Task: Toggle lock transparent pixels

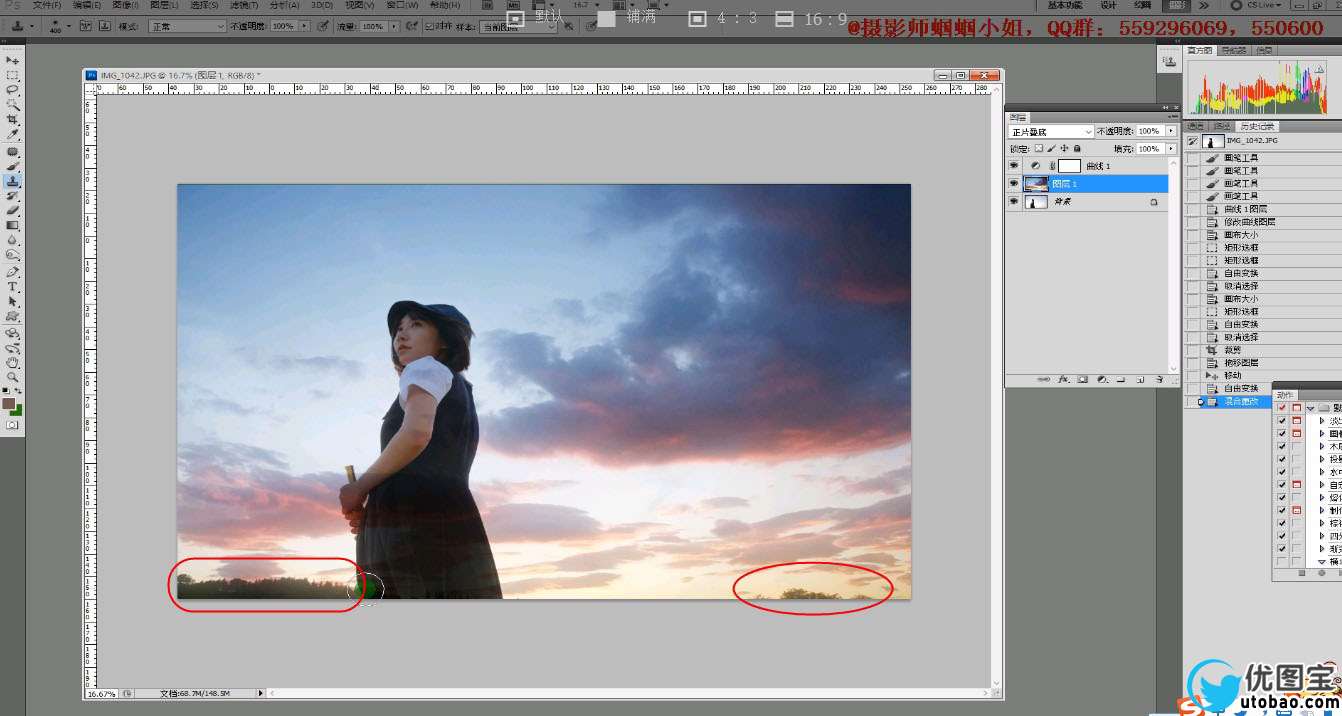Action: coord(1038,148)
